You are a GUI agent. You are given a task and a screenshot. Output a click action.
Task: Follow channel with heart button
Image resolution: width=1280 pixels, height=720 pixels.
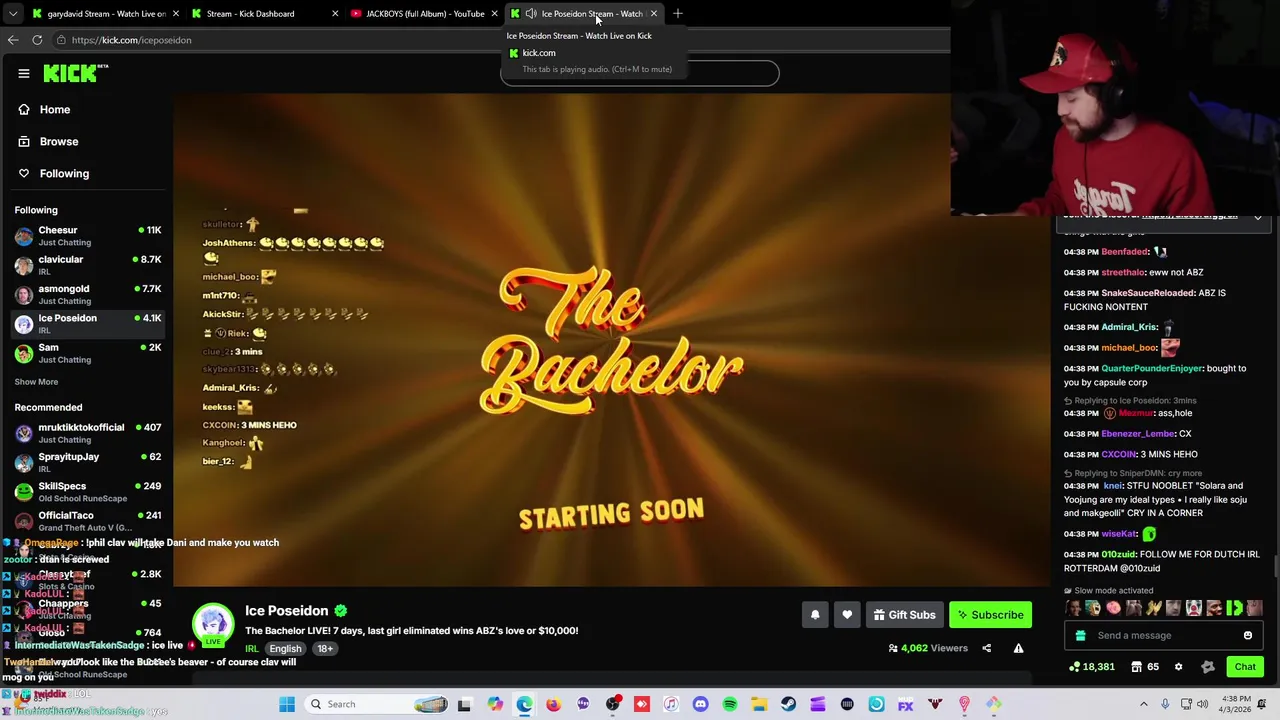click(x=847, y=615)
